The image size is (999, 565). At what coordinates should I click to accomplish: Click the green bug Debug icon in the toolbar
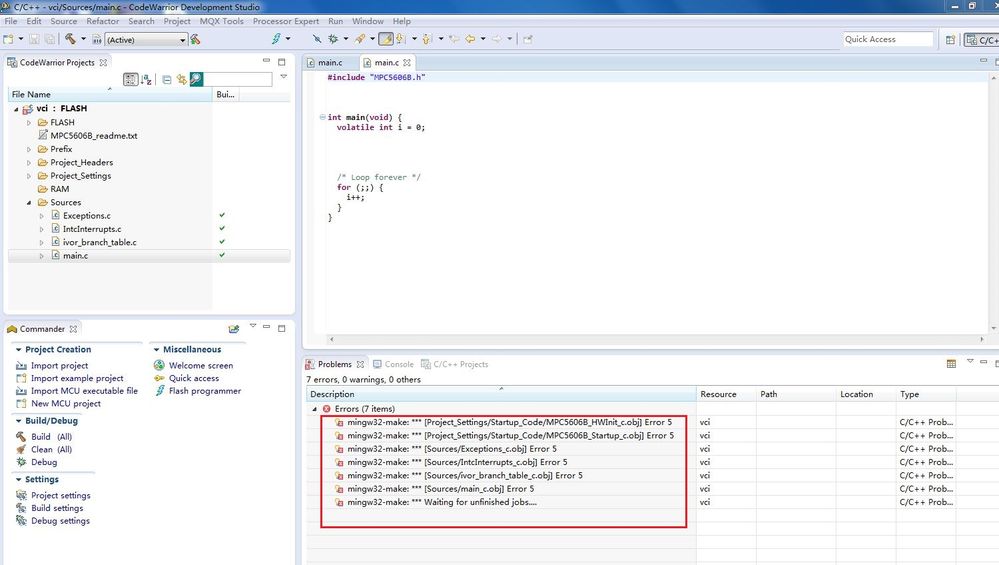(x=333, y=39)
